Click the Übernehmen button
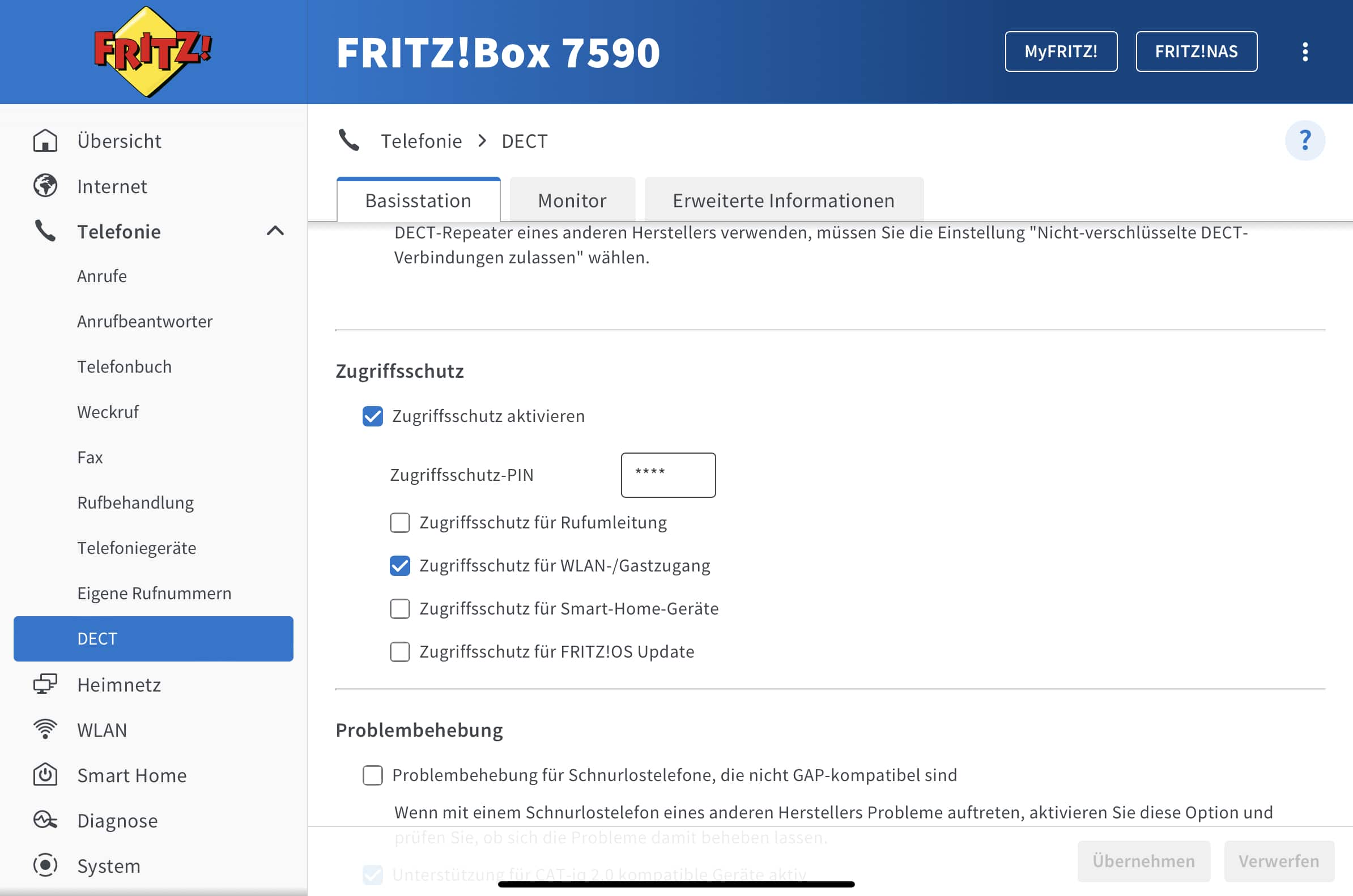The width and height of the screenshot is (1353, 896). point(1144,861)
